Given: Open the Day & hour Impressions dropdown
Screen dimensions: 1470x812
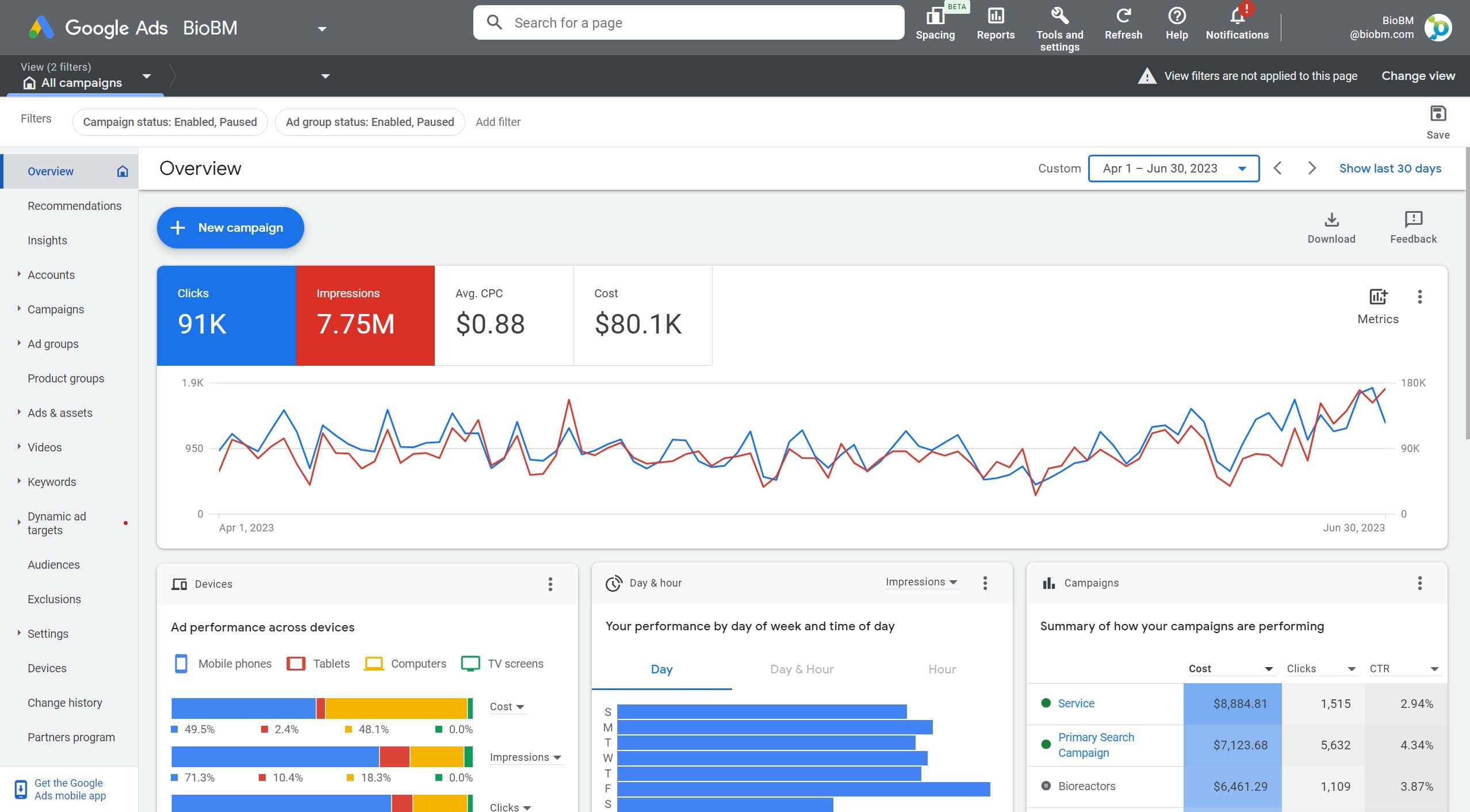Looking at the screenshot, I should coord(921,582).
